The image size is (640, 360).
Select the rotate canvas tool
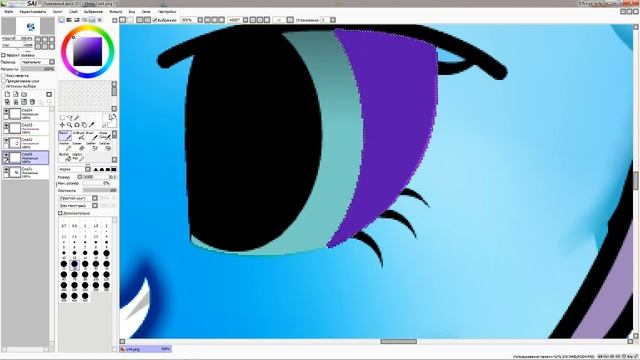click(x=77, y=124)
